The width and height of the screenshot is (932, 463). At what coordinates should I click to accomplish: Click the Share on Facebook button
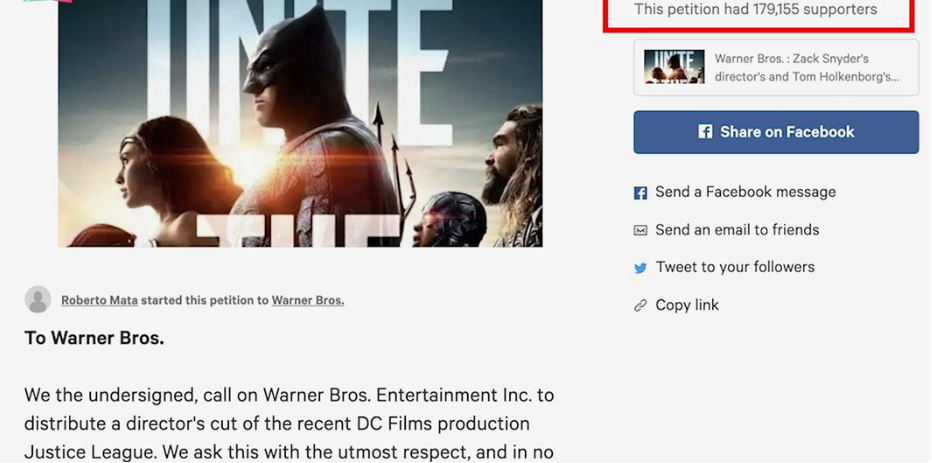pos(776,132)
